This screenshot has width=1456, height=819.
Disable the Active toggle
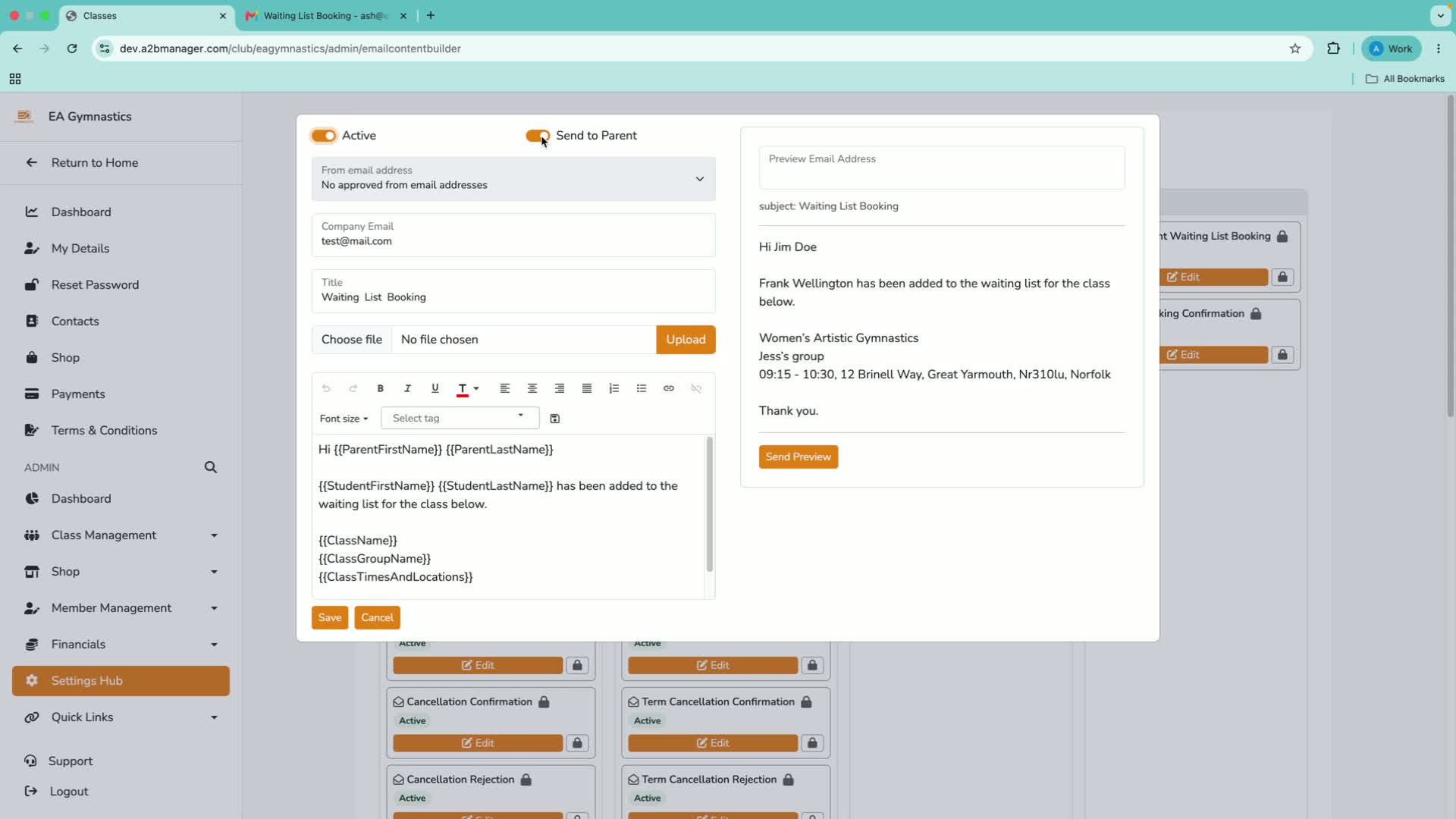tap(324, 136)
